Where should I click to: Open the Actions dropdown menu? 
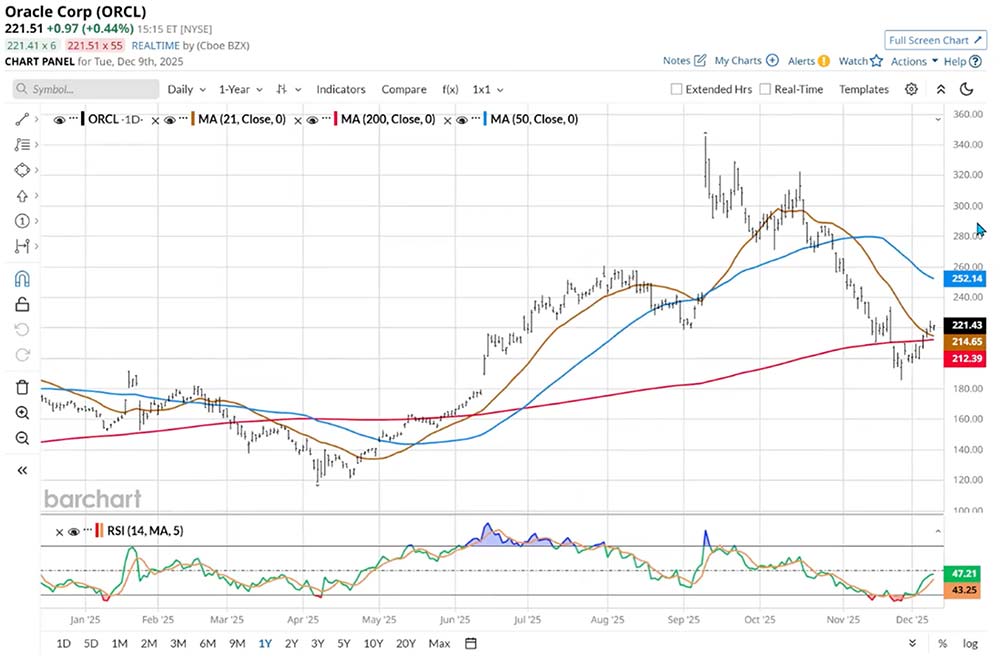[x=911, y=61]
